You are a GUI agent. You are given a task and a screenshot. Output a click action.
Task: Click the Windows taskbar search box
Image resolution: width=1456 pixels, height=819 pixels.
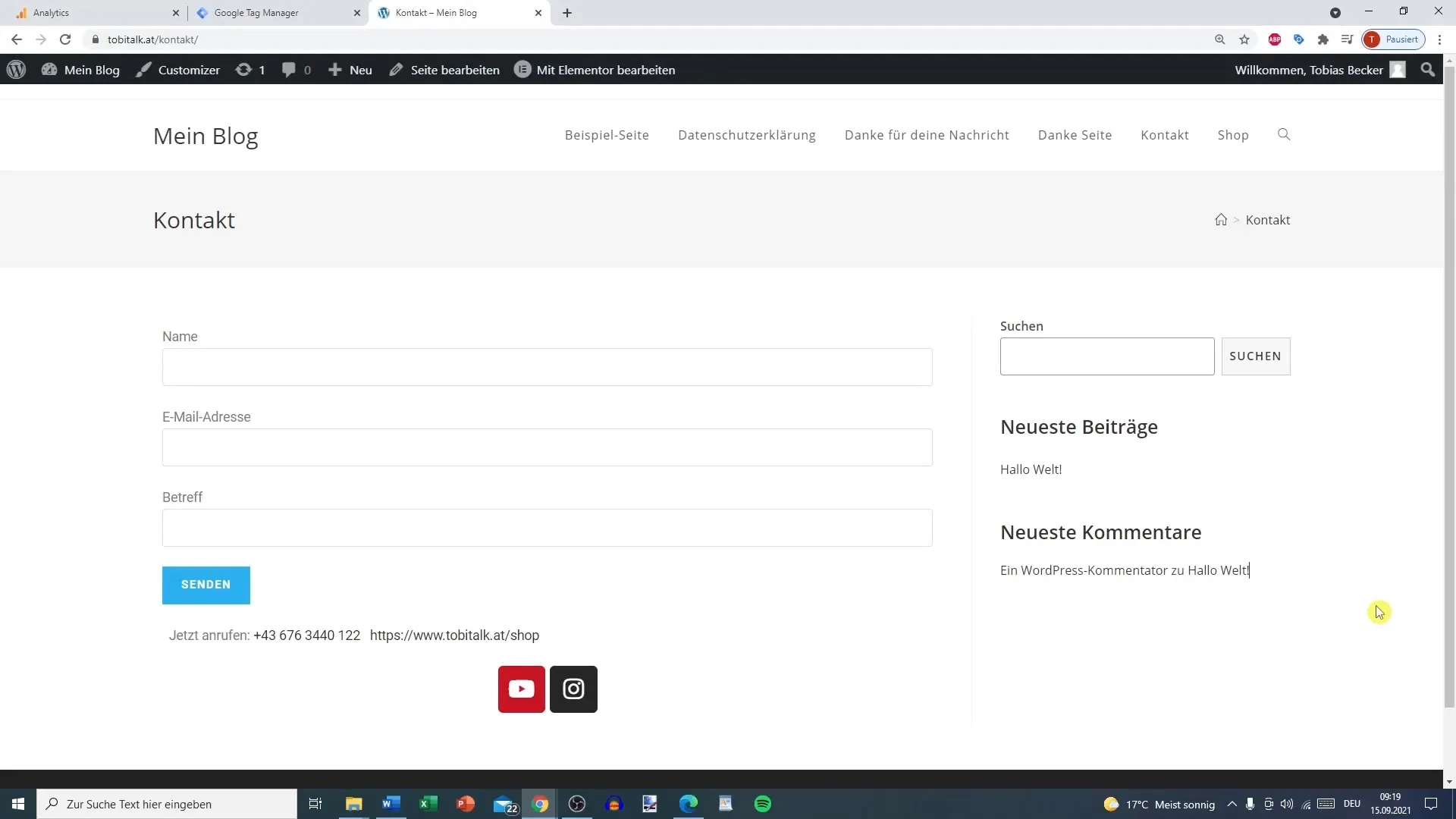click(167, 804)
